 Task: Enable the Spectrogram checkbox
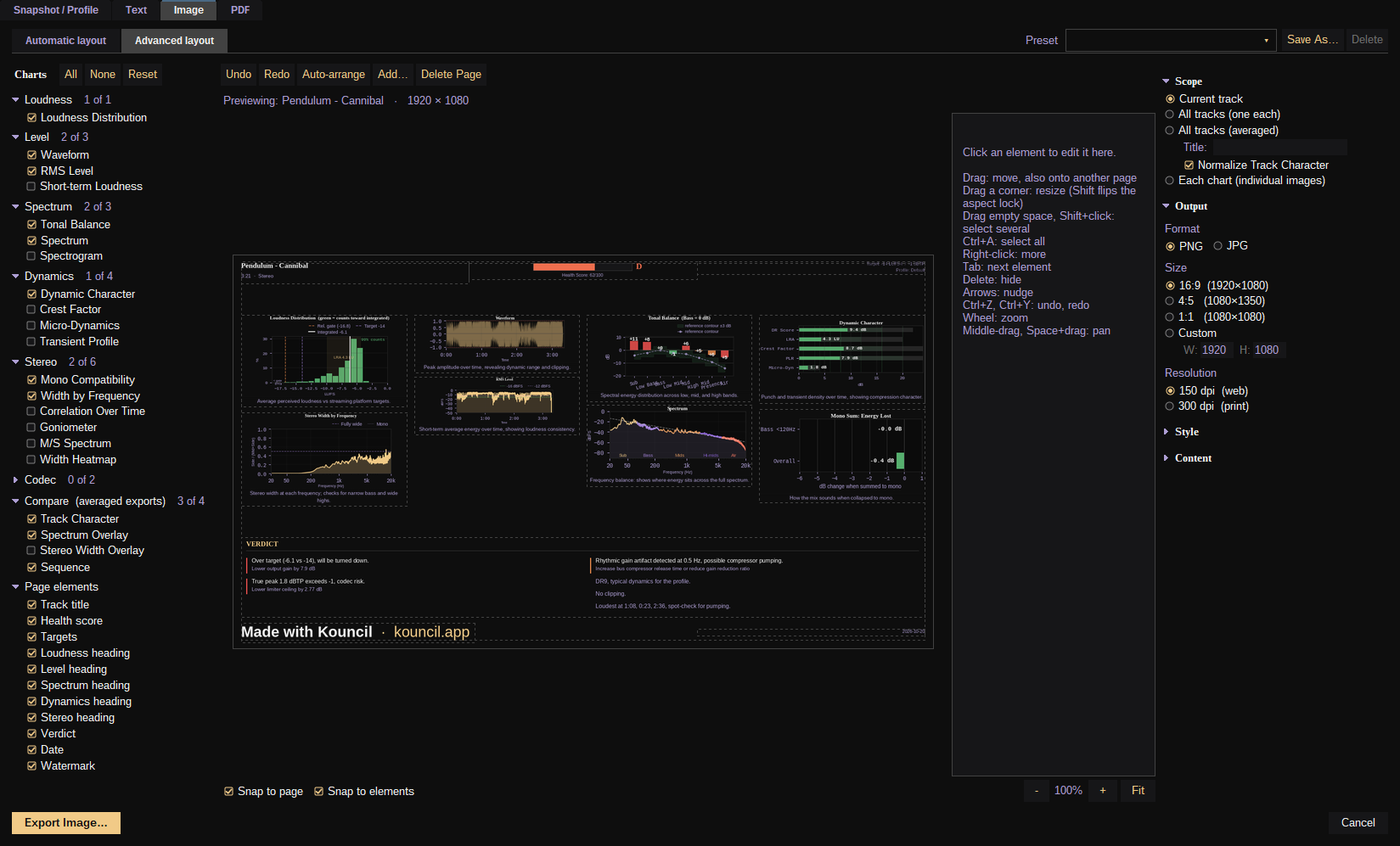(x=31, y=256)
